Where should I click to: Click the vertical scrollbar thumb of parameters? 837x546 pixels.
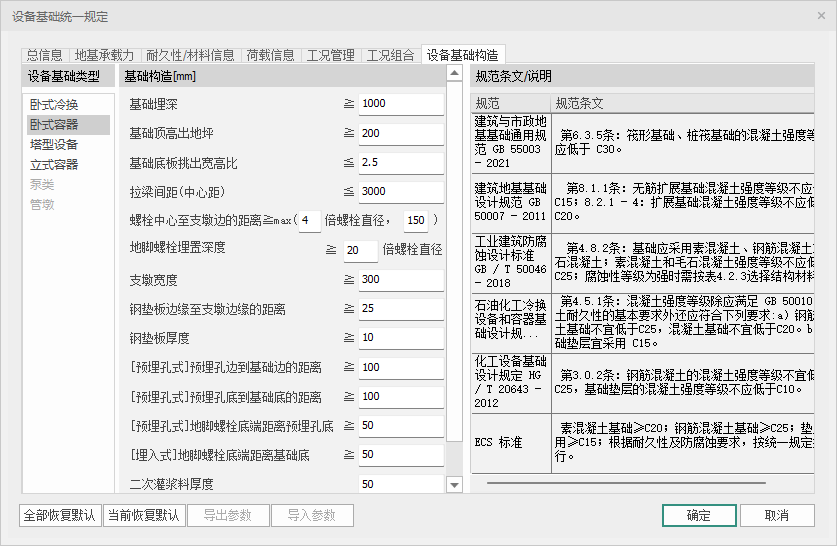[x=454, y=262]
